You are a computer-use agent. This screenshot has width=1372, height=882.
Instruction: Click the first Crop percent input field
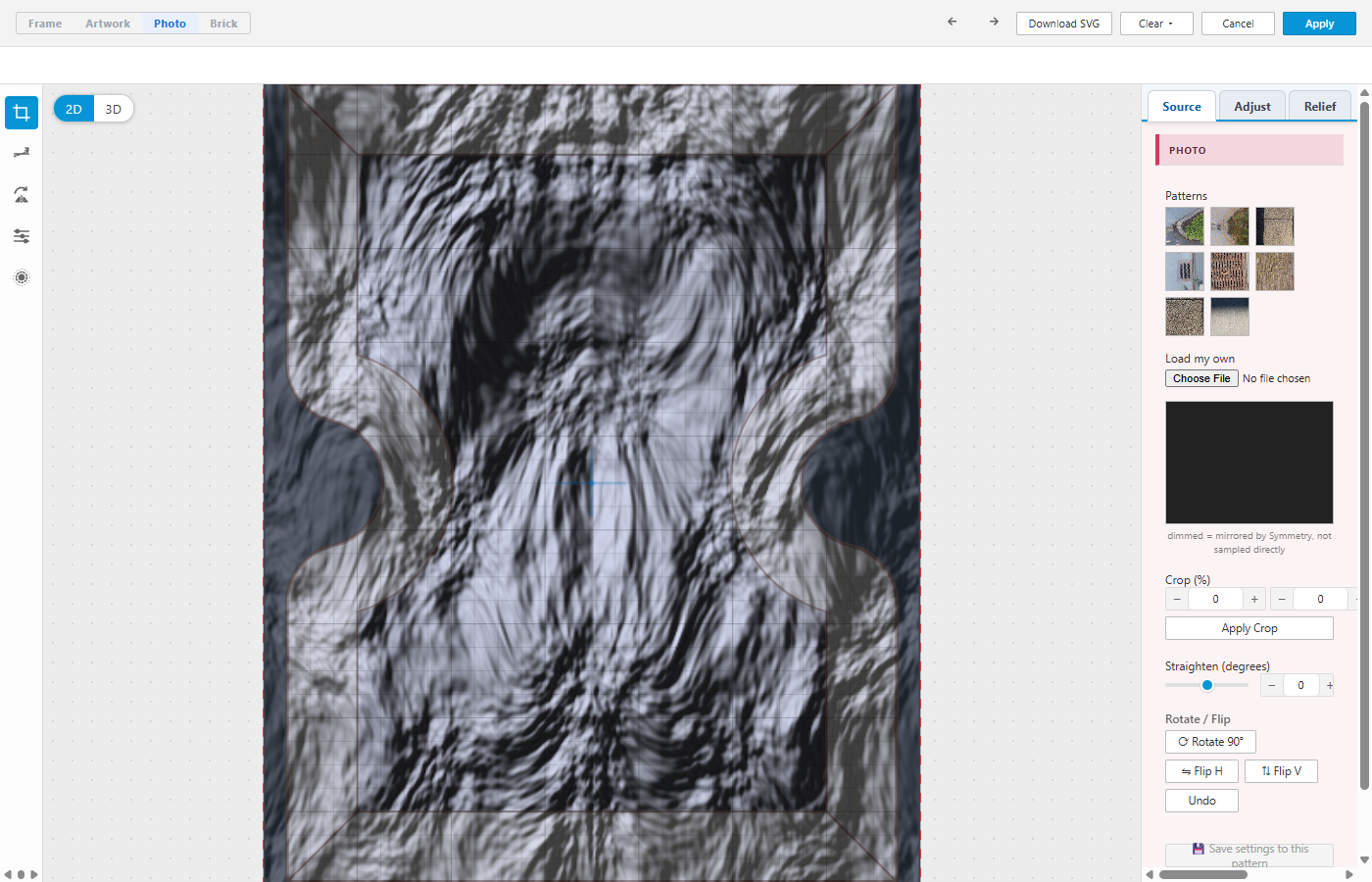point(1216,599)
